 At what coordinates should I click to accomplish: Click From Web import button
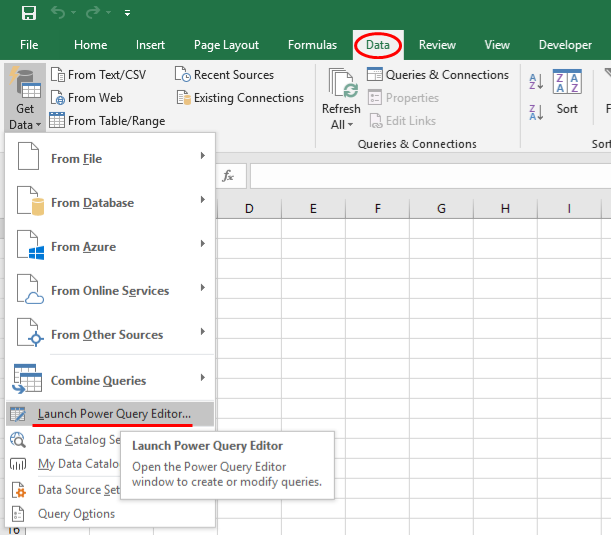(x=87, y=97)
